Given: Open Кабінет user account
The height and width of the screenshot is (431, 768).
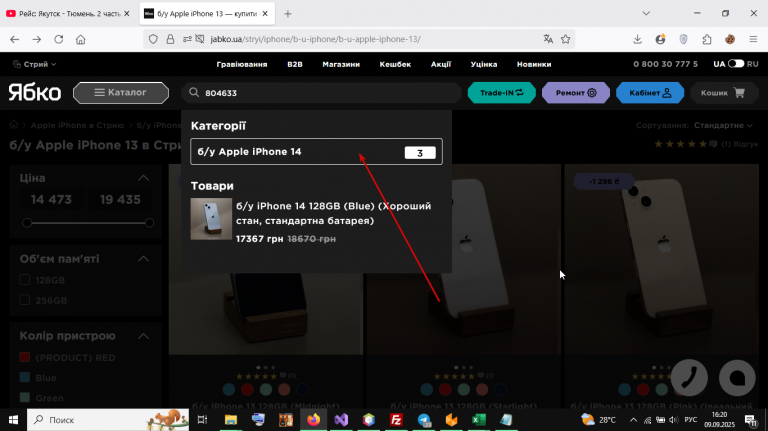Looking at the screenshot, I should tap(650, 93).
